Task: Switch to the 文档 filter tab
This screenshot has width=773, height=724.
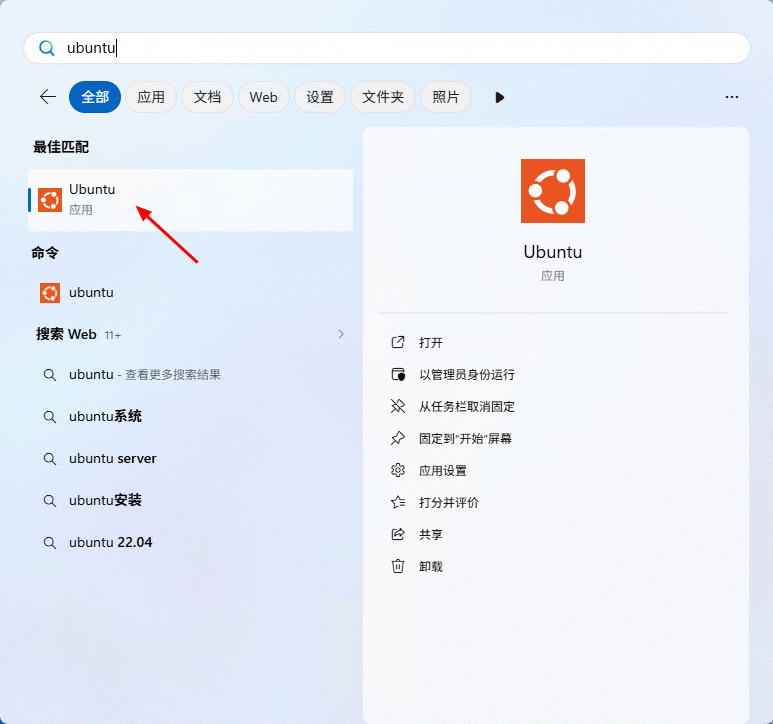Action: pyautogui.click(x=207, y=97)
